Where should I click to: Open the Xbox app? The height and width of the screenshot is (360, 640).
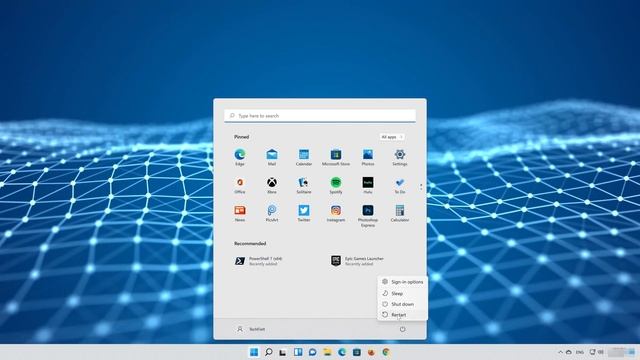click(272, 185)
